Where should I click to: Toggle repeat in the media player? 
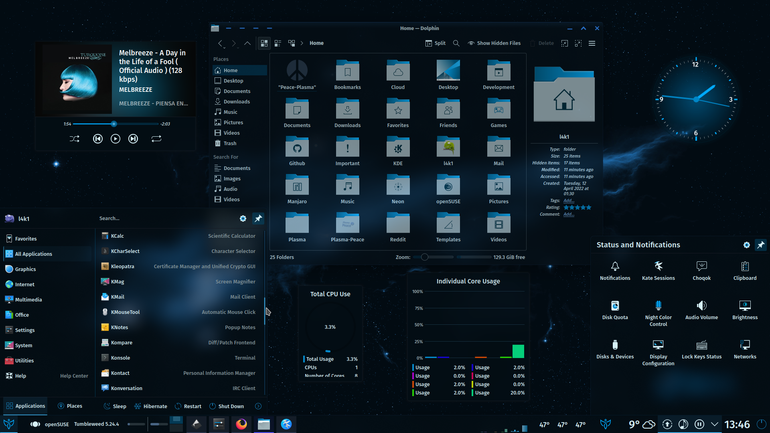pyautogui.click(x=156, y=139)
